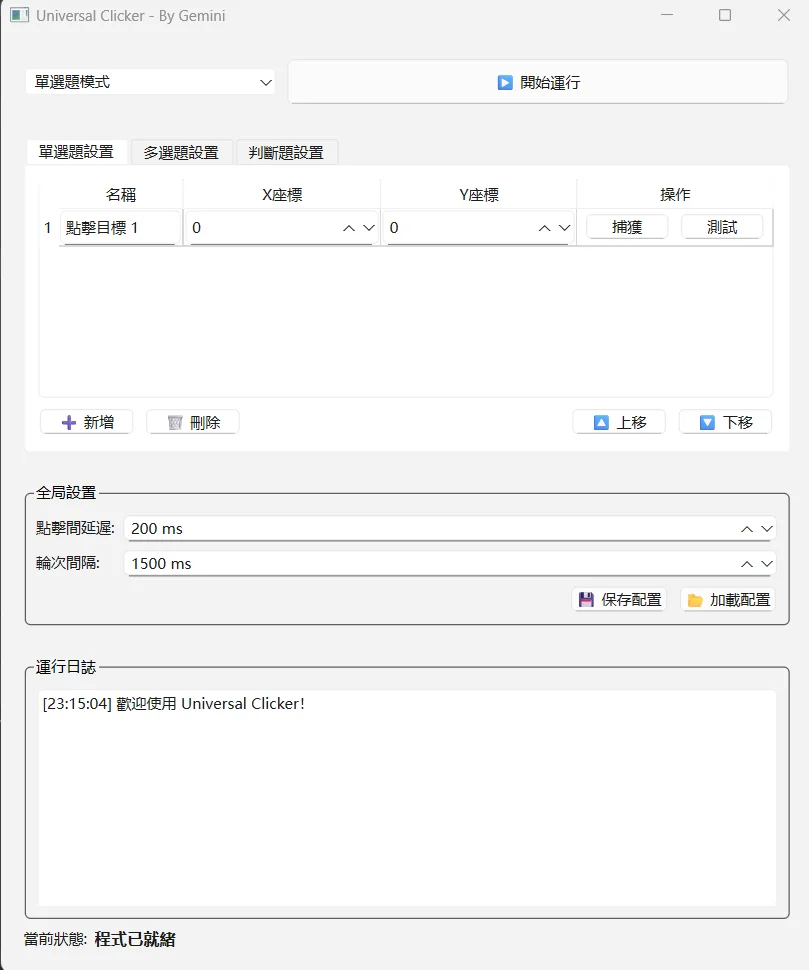The width and height of the screenshot is (809, 970).
Task: Switch to the 多選題設置 tab
Action: click(179, 152)
